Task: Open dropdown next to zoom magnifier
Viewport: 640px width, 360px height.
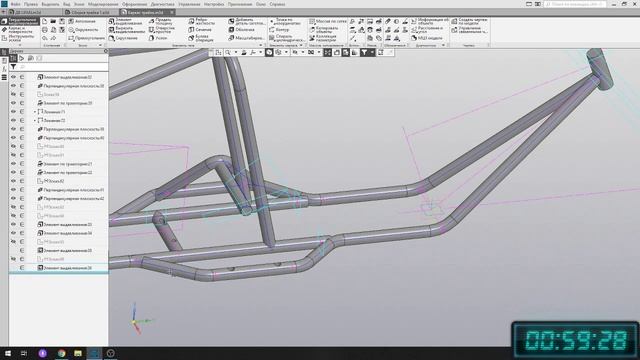Action: (x=236, y=52)
